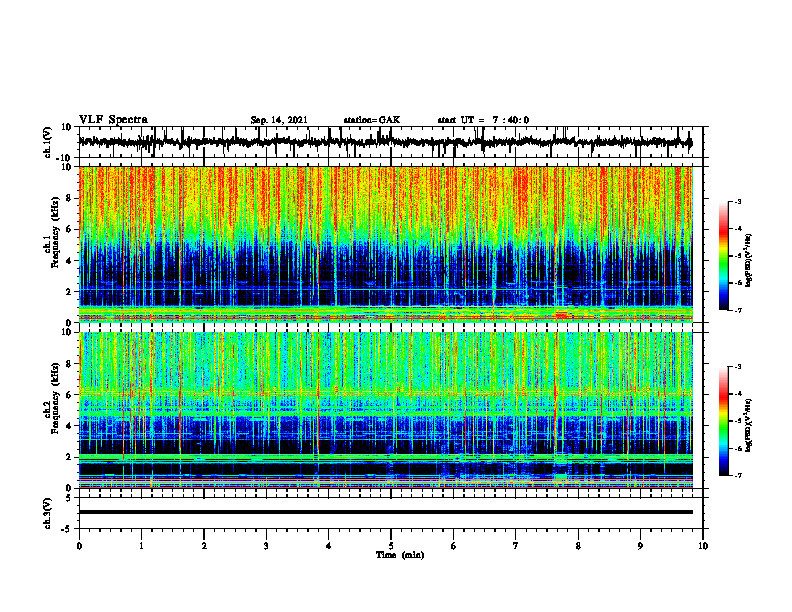Click time axis tick label 5
The height and width of the screenshot is (612, 792).
point(391,546)
